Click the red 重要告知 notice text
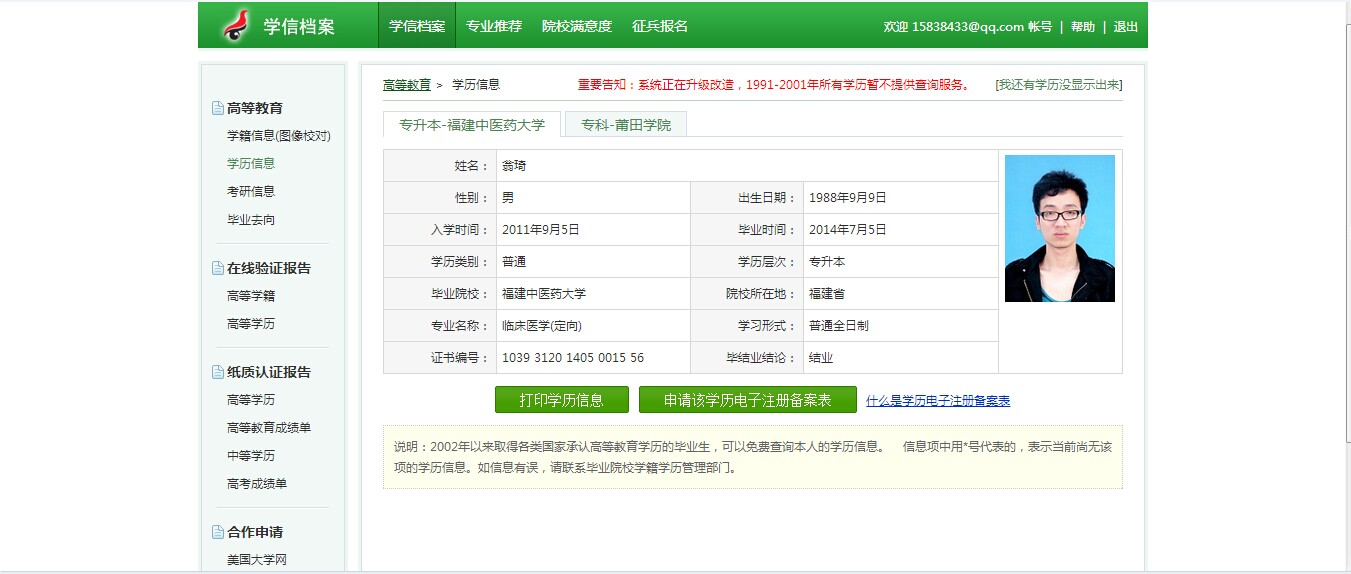 tap(774, 85)
